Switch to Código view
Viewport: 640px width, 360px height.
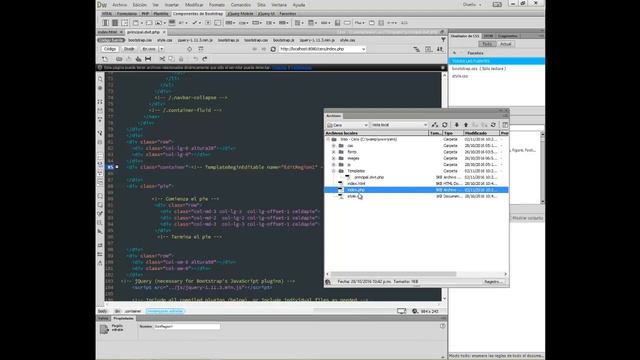point(109,49)
